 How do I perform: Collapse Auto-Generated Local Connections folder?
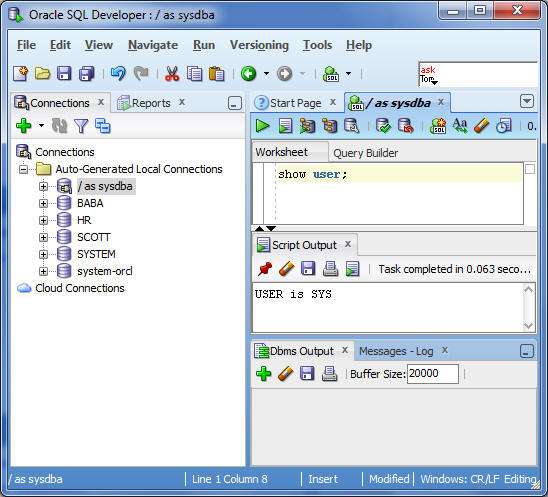(x=23, y=169)
